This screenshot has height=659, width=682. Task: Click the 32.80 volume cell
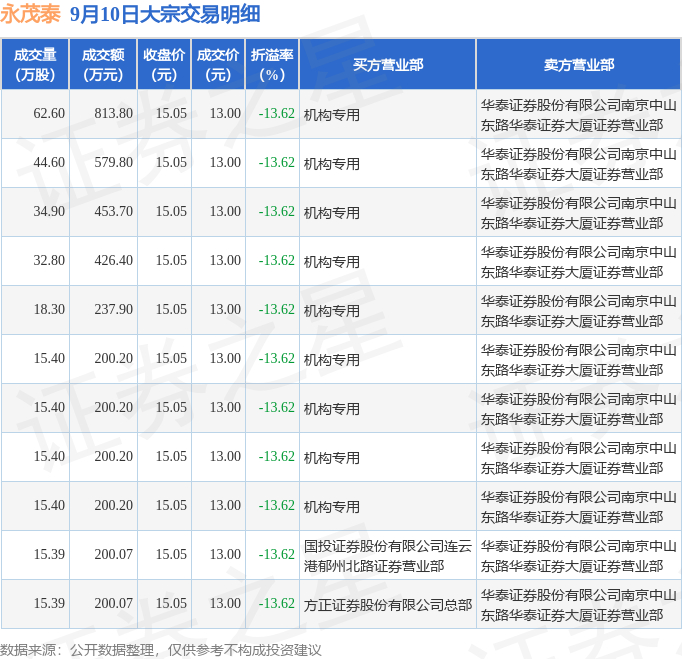click(48, 261)
